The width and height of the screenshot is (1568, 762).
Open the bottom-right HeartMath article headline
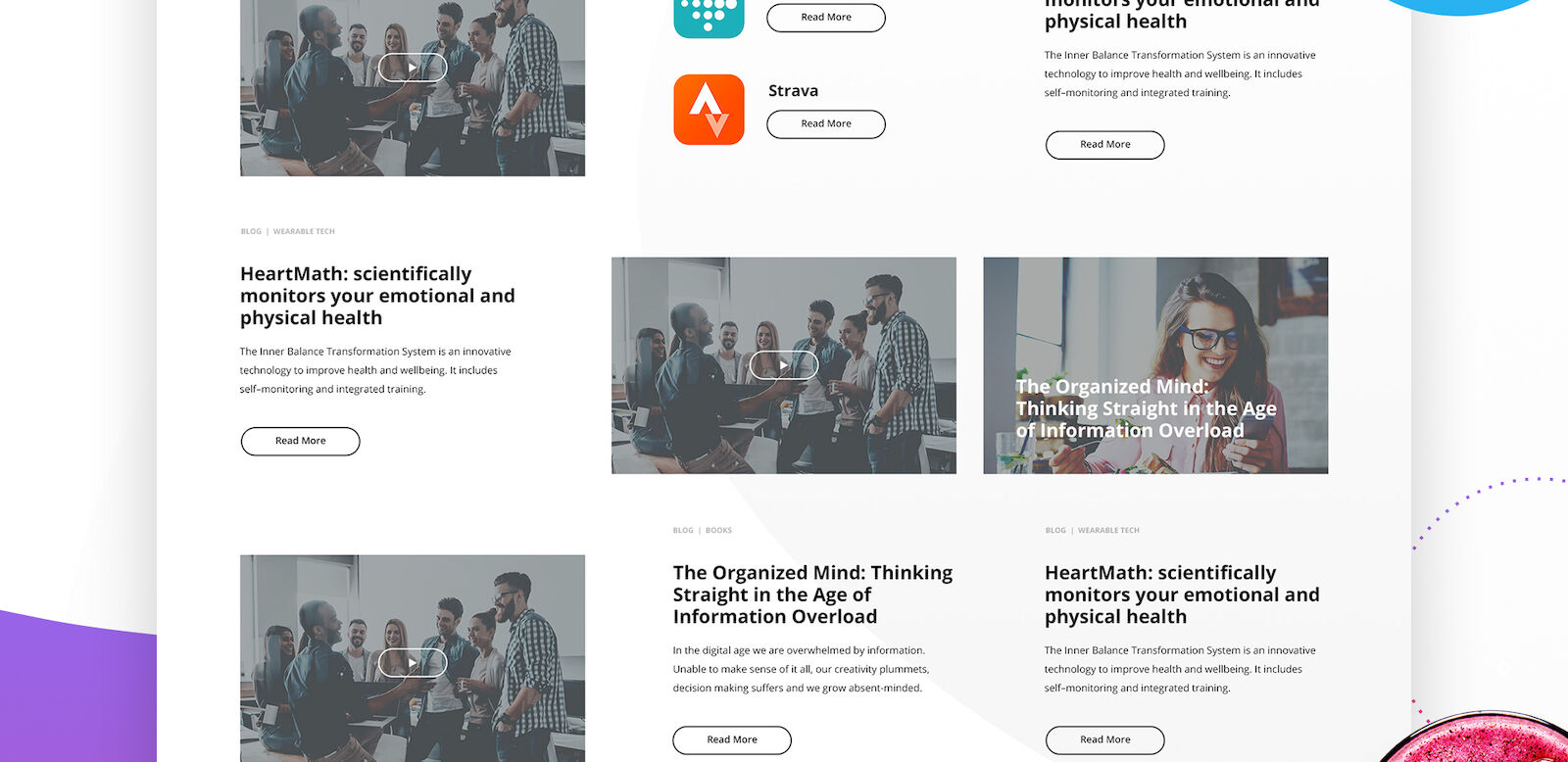pyautogui.click(x=1182, y=595)
